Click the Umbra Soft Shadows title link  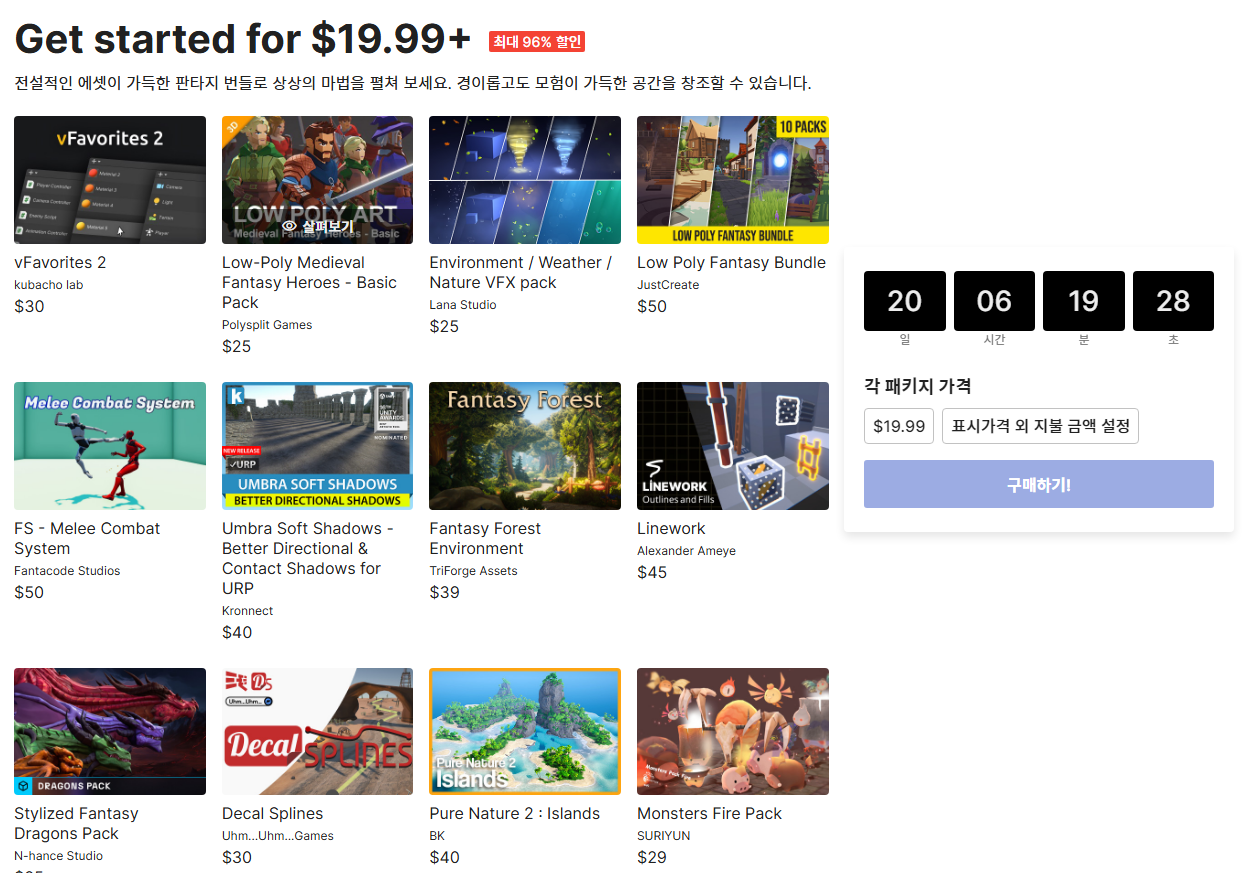point(308,559)
